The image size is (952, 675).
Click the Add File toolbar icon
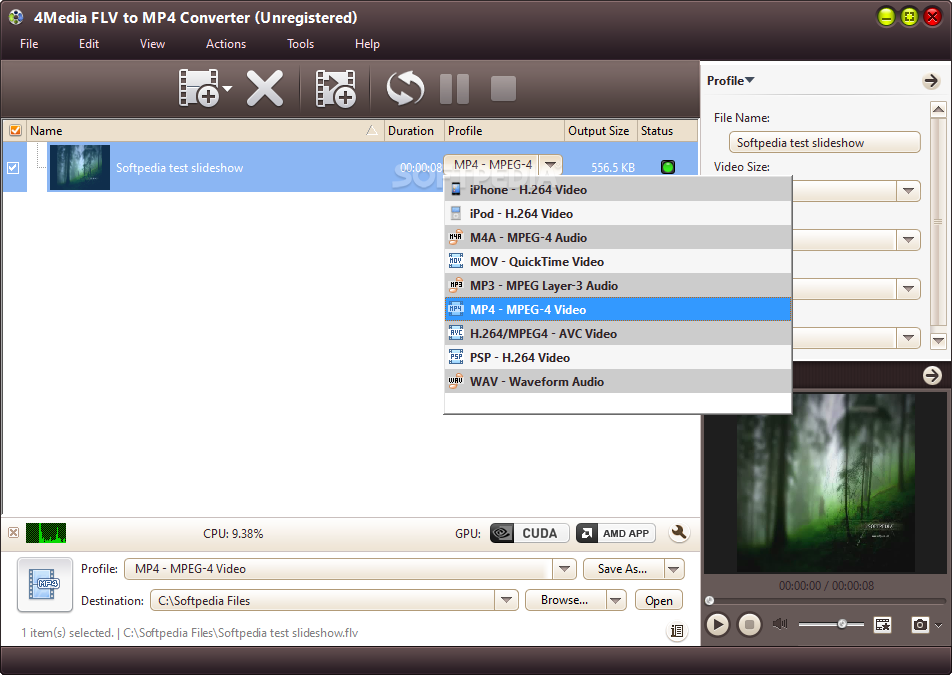(199, 88)
